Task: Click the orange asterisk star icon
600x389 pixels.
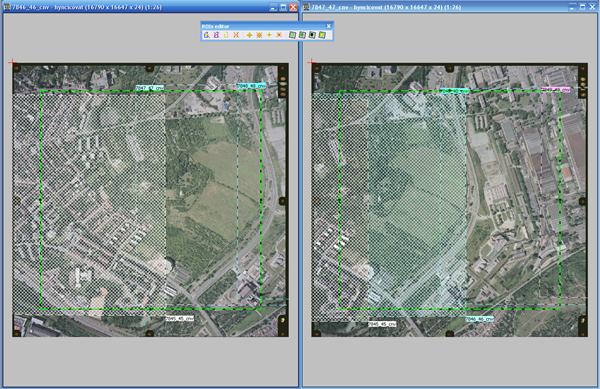Action: point(259,35)
